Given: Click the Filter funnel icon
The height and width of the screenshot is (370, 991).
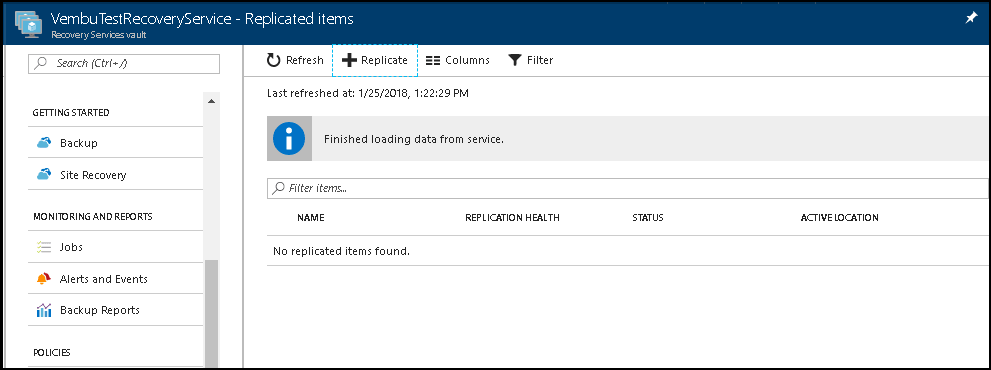Looking at the screenshot, I should [515, 61].
